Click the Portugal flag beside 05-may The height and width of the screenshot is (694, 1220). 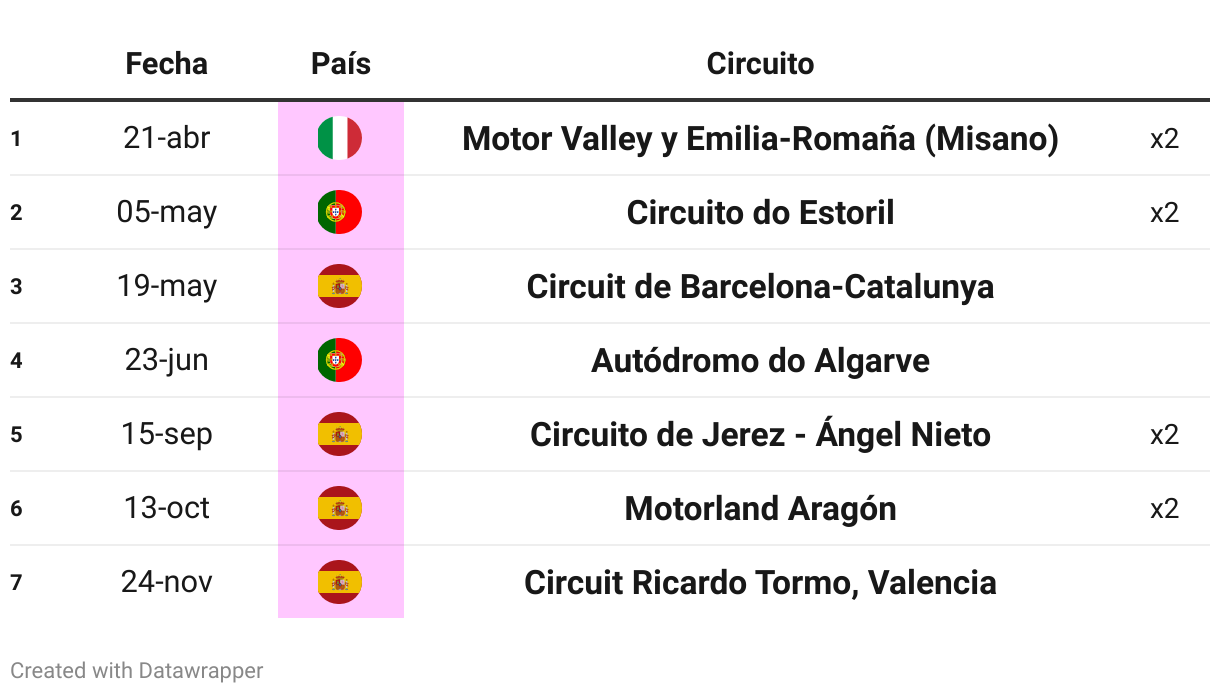point(340,212)
